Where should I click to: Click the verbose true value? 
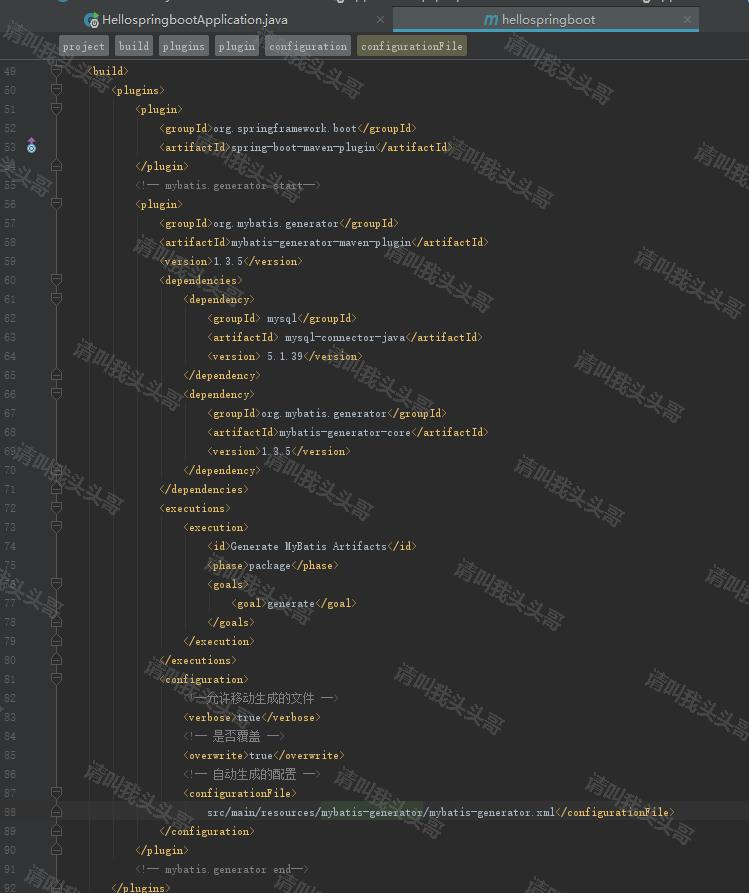coord(248,718)
